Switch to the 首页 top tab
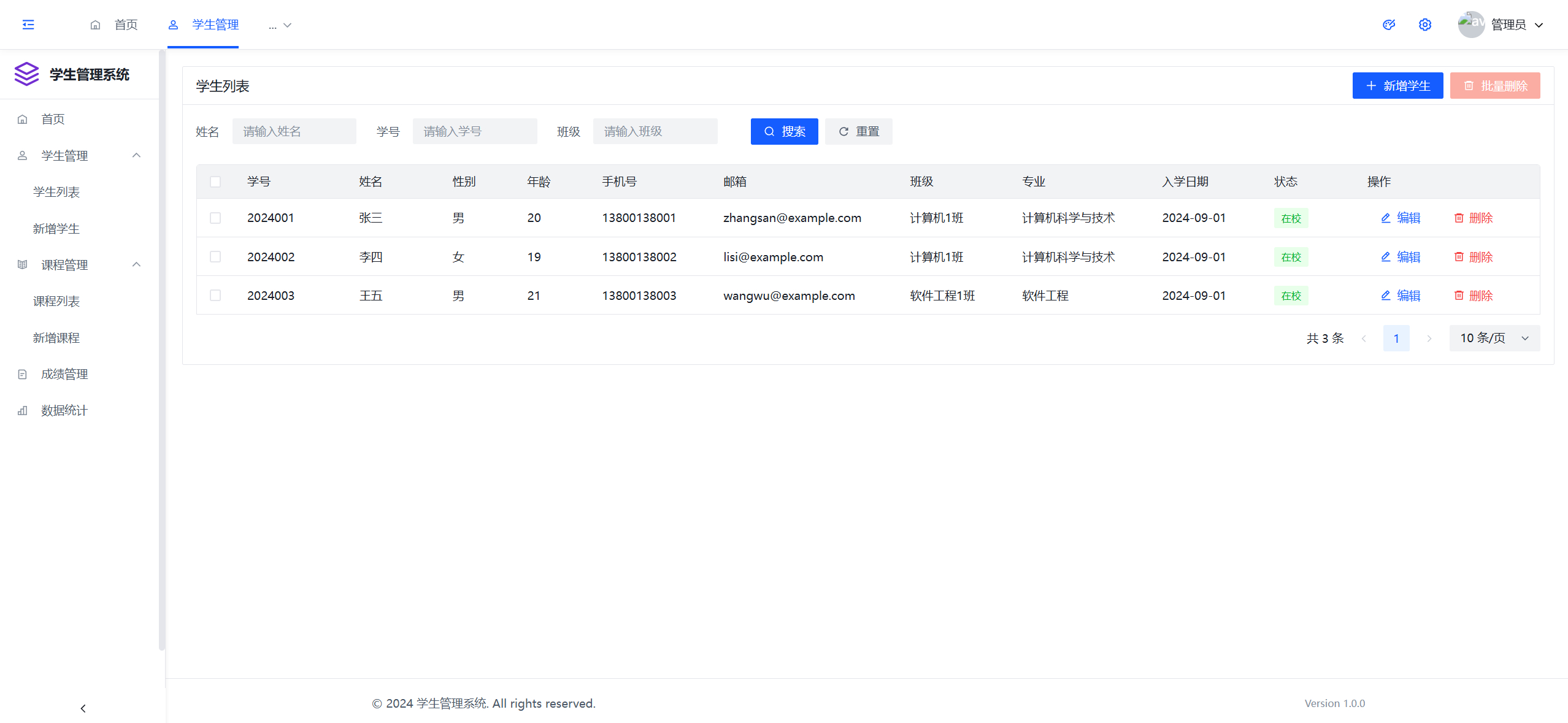The width and height of the screenshot is (1568, 723). (x=114, y=25)
